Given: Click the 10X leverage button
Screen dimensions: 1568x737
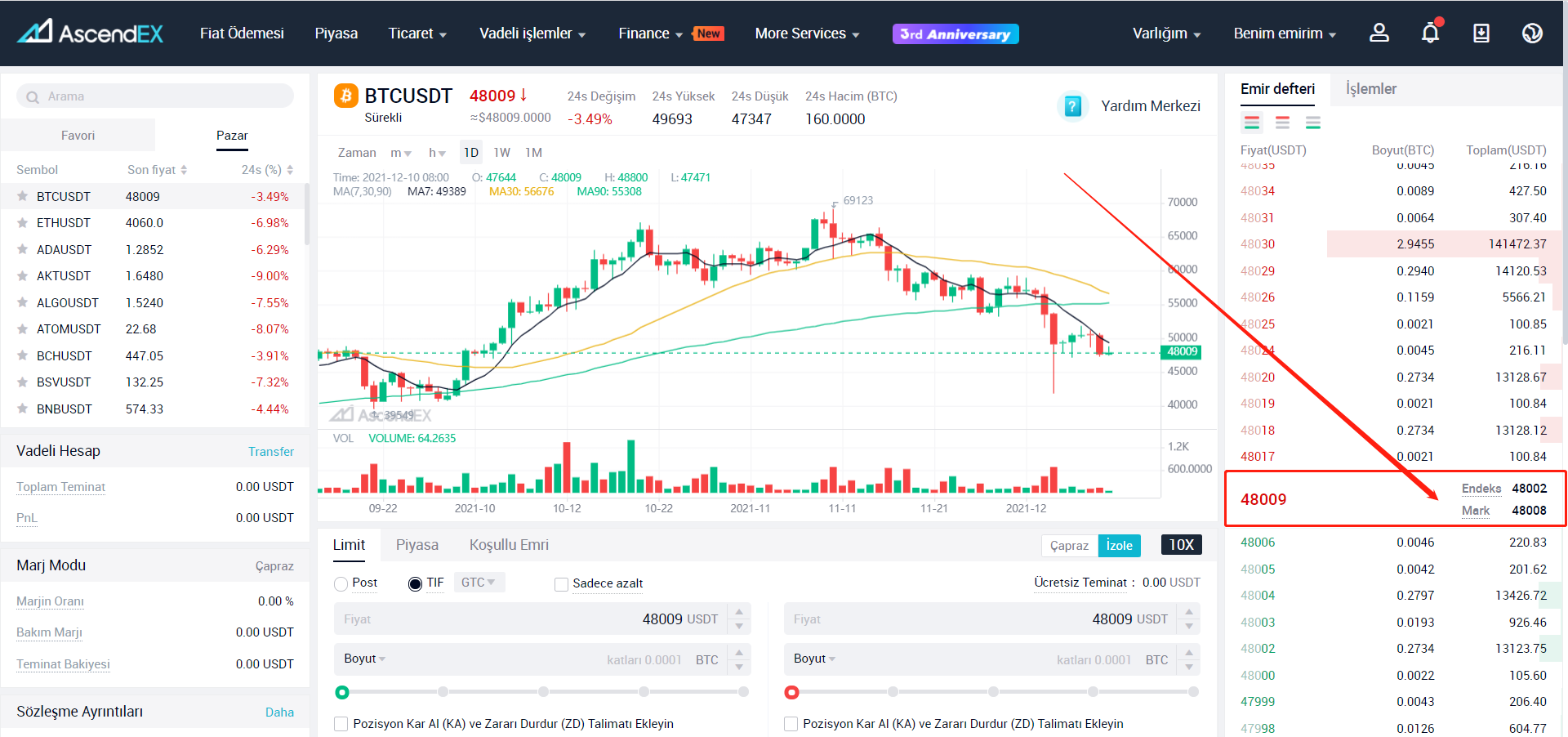Looking at the screenshot, I should (x=1181, y=545).
